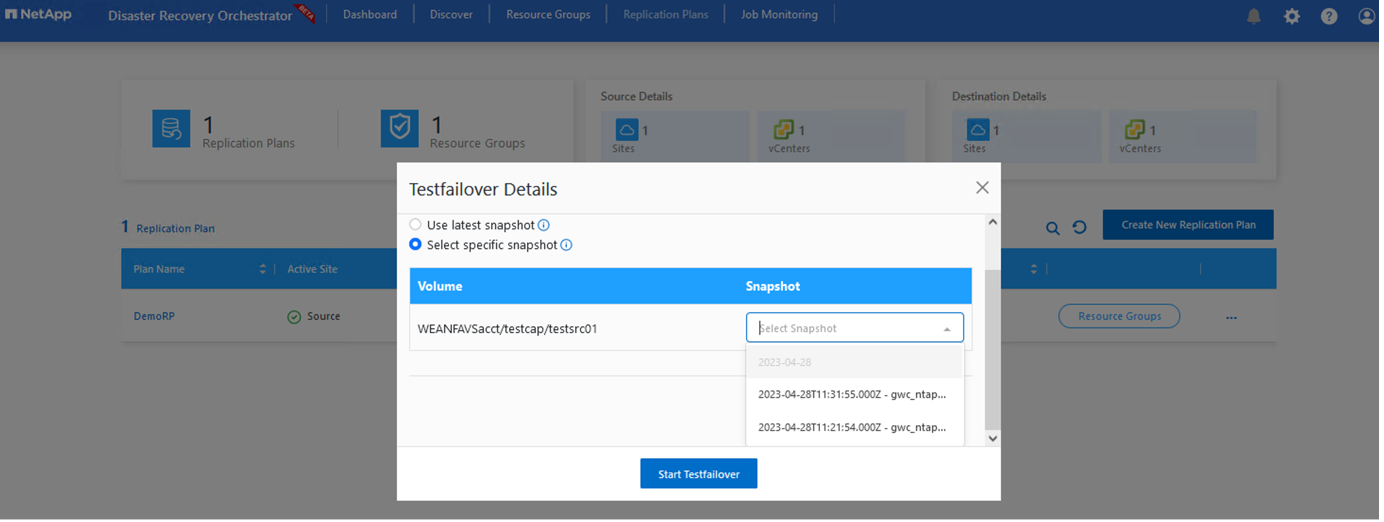Open the Resource Groups tab
The height and width of the screenshot is (522, 1384).
click(x=550, y=15)
